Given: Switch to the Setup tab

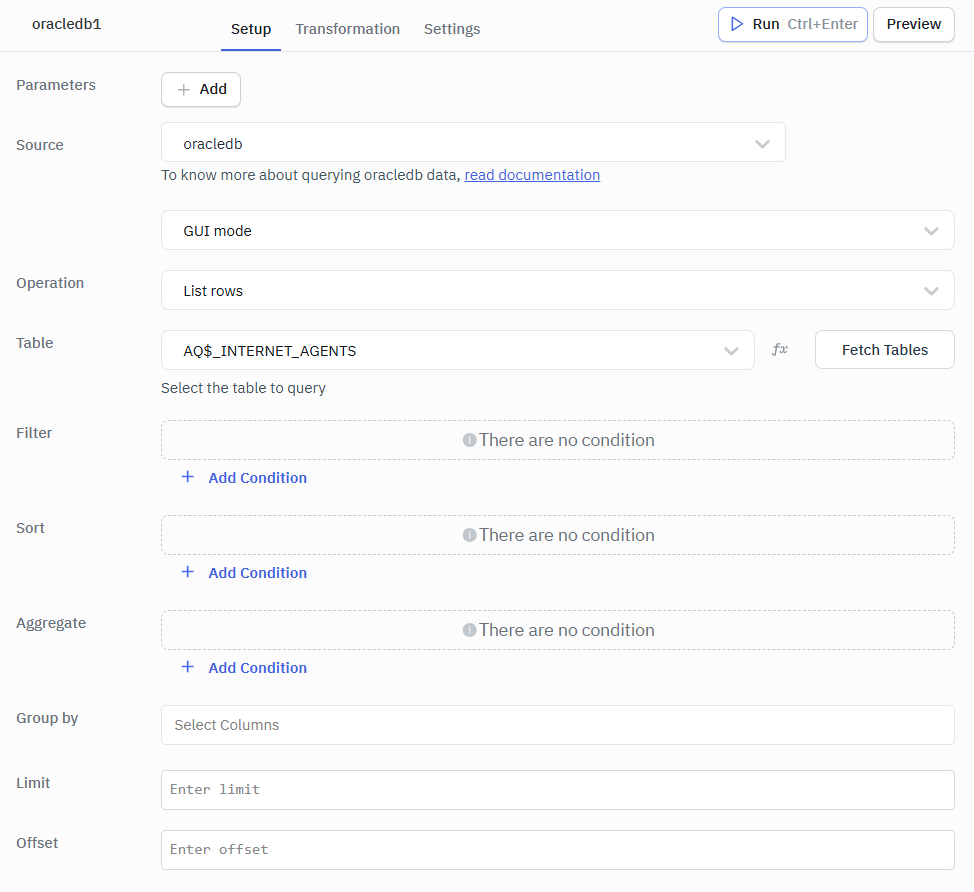Looking at the screenshot, I should click(251, 29).
